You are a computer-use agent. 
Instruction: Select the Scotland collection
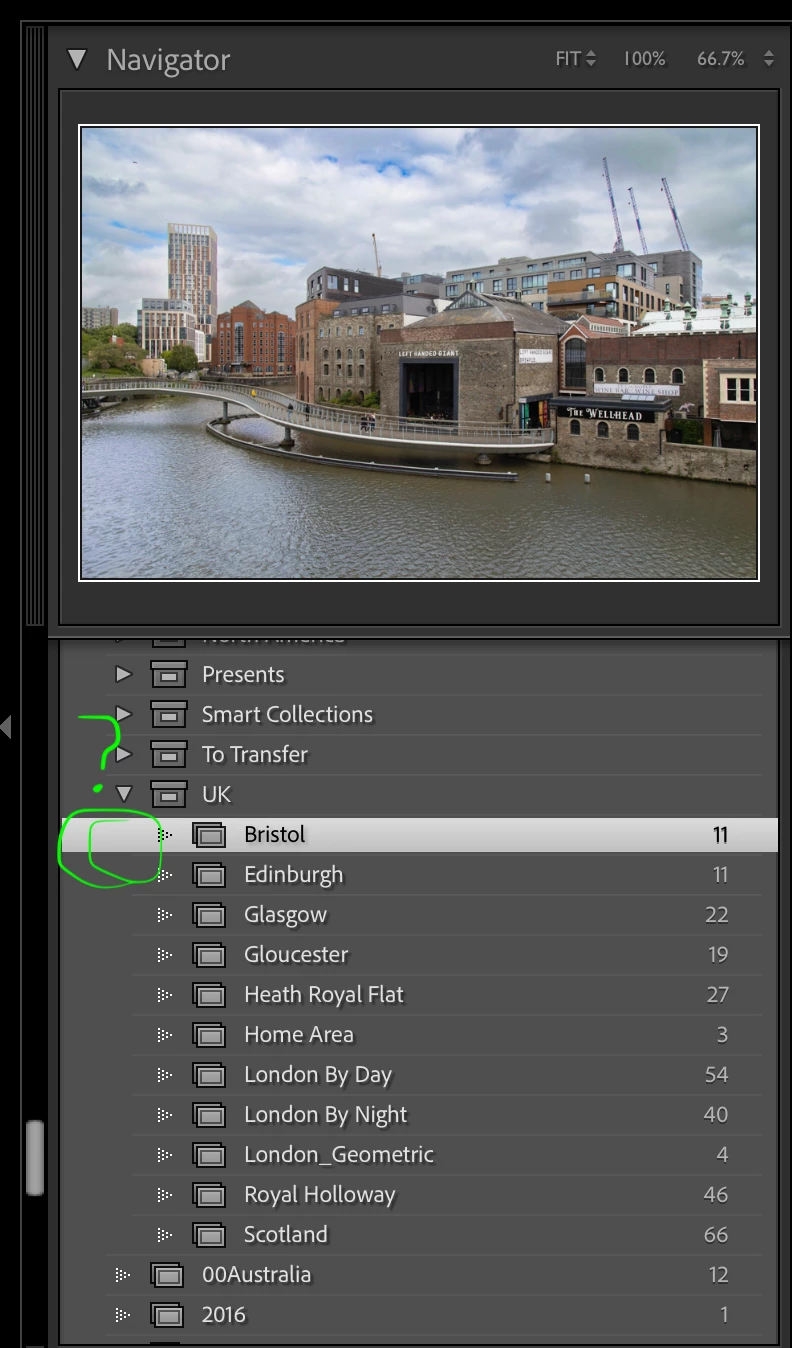click(419, 1235)
